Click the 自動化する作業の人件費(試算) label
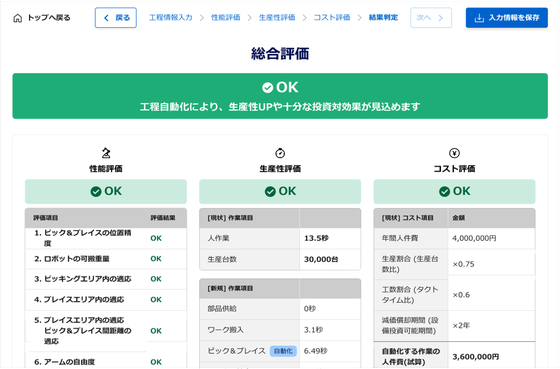The width and height of the screenshot is (560, 369). 411,356
